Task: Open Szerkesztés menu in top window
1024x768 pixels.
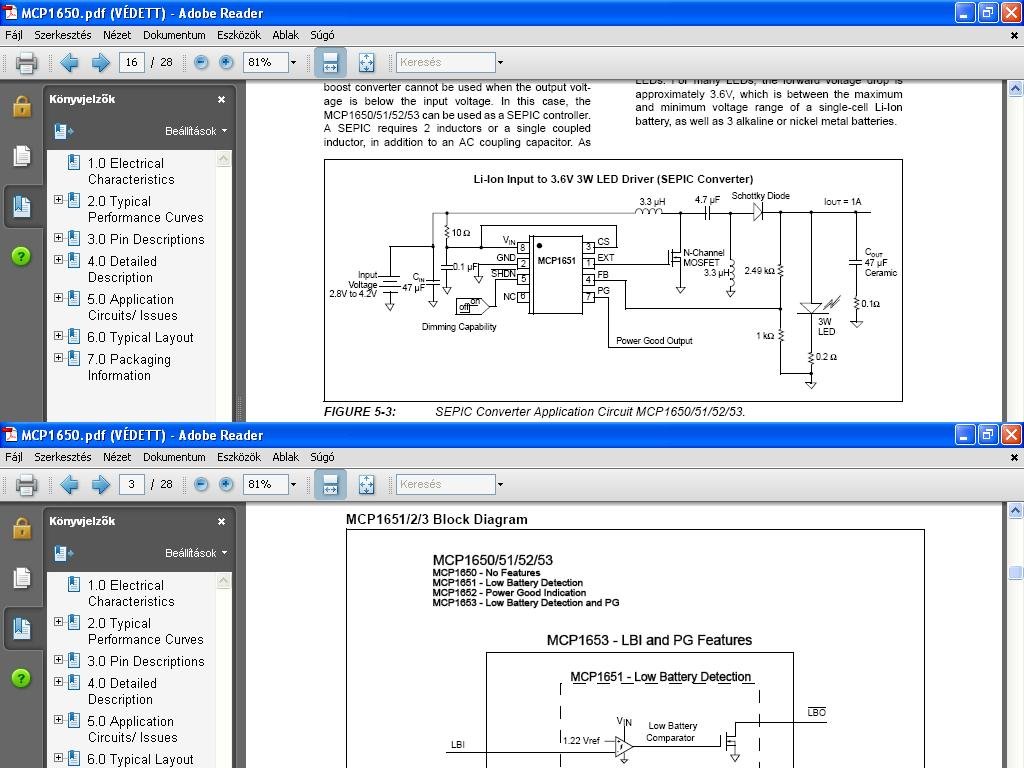Action: click(63, 35)
